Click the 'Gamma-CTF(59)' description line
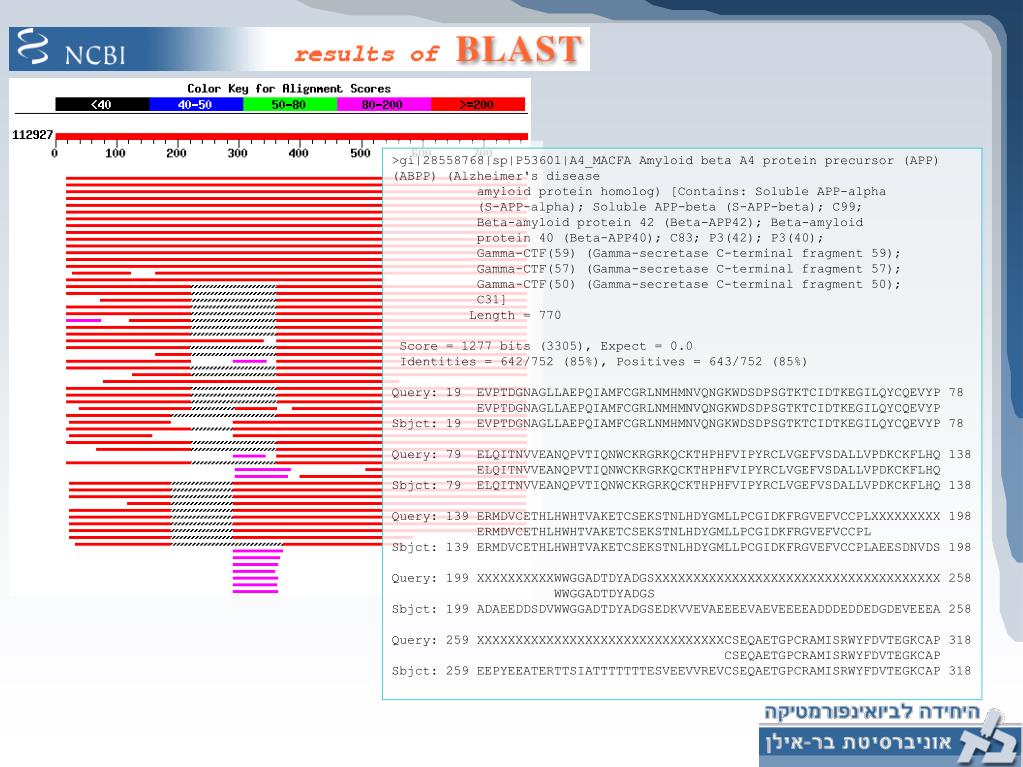The image size is (1023, 767). pyautogui.click(x=688, y=253)
